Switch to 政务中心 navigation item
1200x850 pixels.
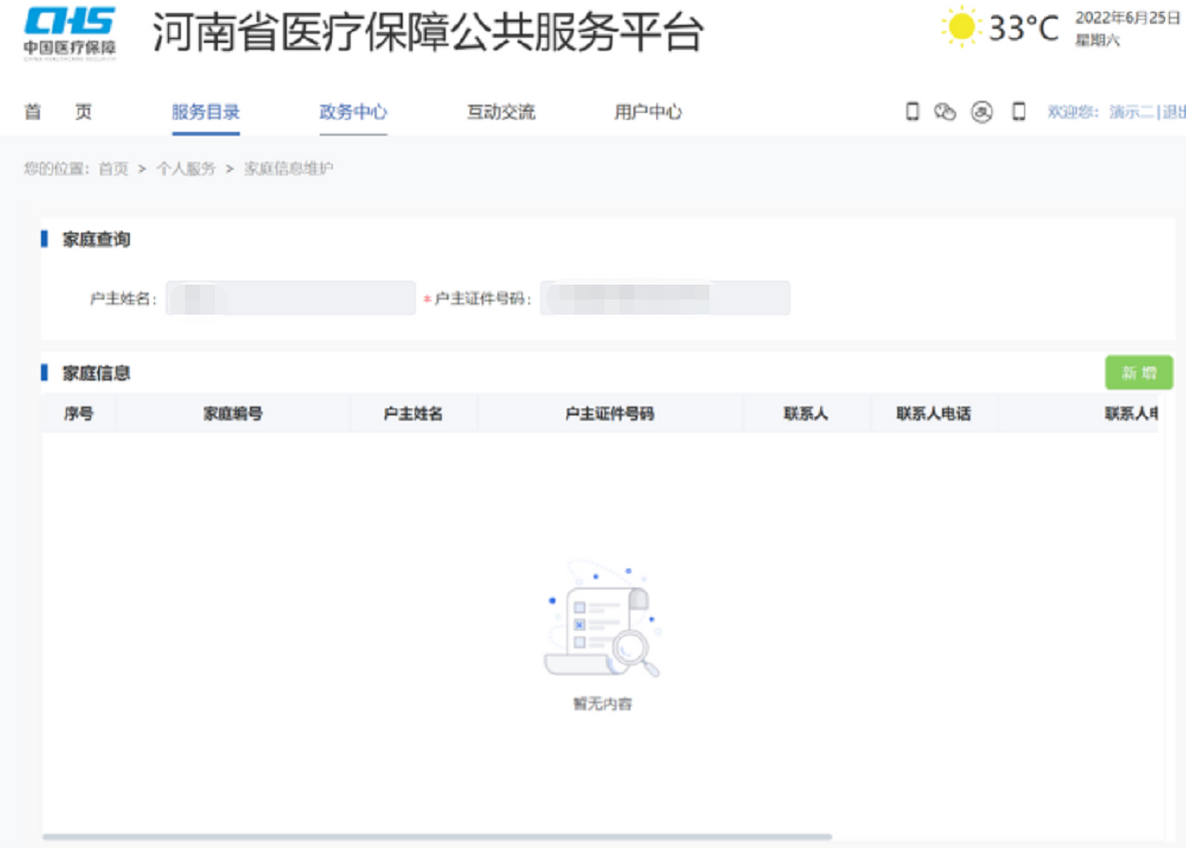[353, 112]
